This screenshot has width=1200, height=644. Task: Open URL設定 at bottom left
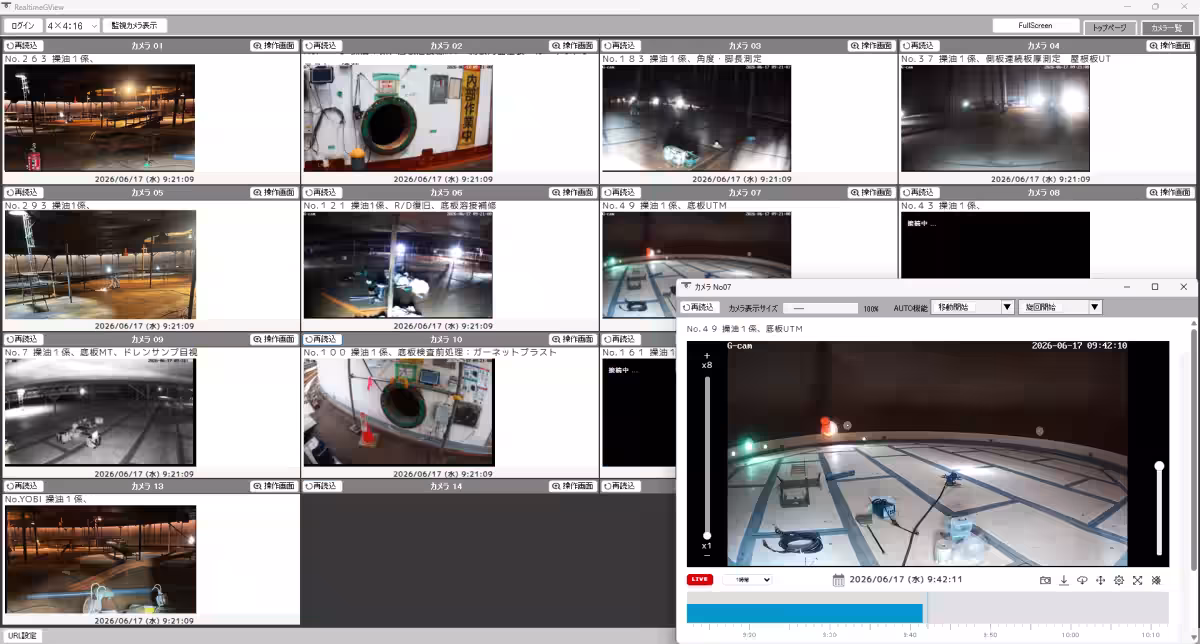coord(23,636)
